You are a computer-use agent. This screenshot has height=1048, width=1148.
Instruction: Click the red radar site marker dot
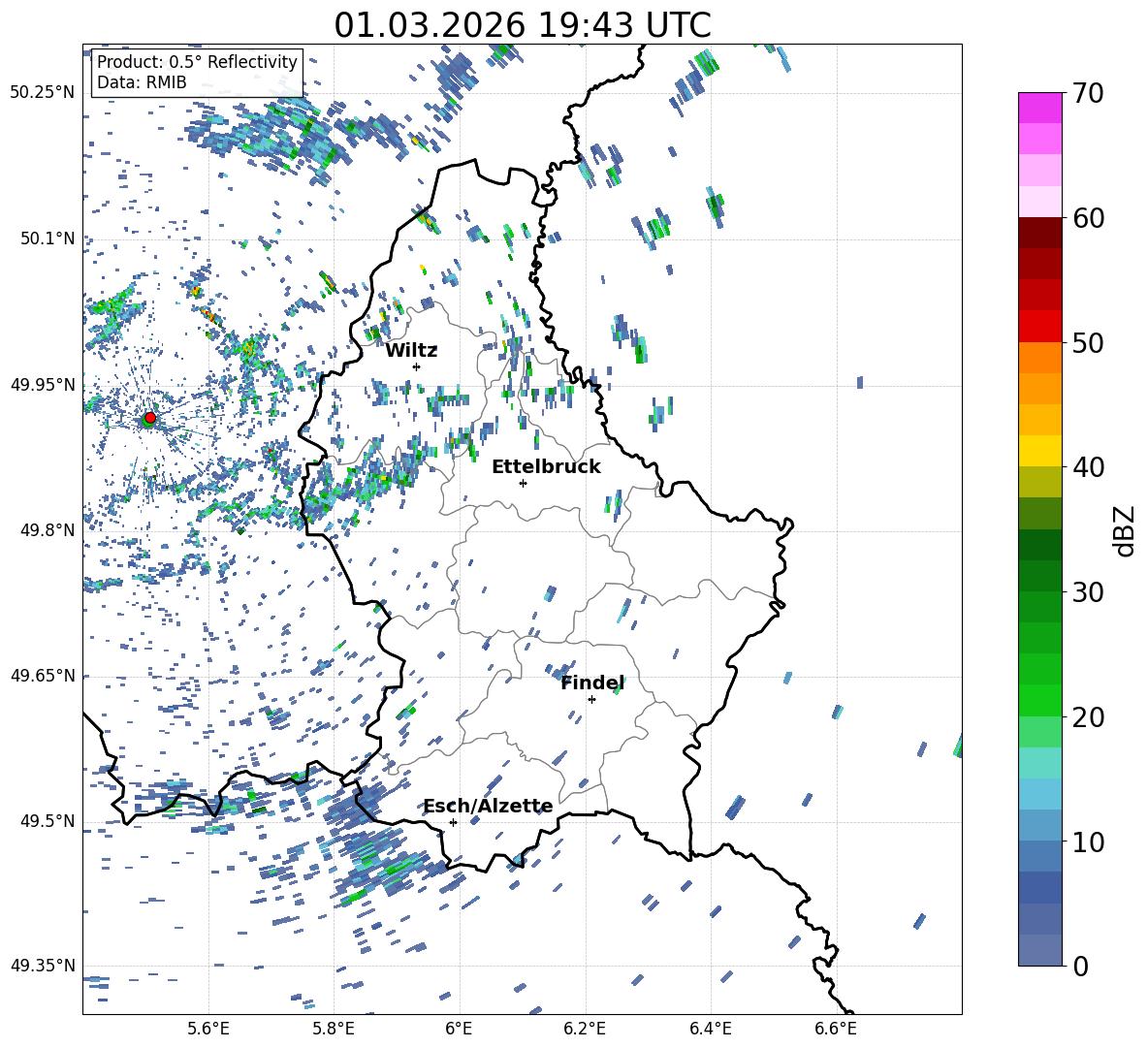[150, 417]
